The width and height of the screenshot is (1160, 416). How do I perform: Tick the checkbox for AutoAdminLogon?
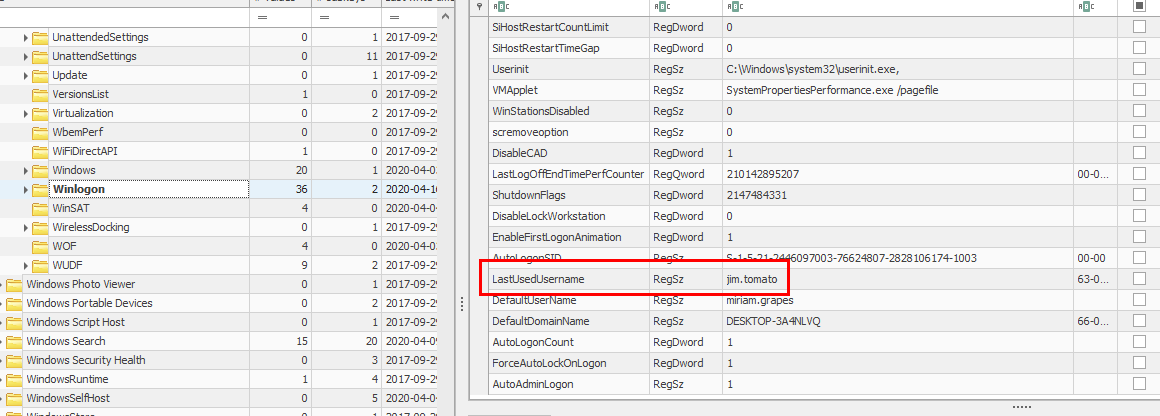1139,384
